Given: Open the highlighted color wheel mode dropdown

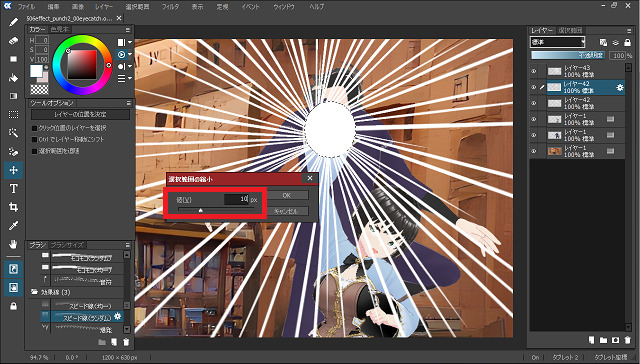Looking at the screenshot, I should click(124, 54).
